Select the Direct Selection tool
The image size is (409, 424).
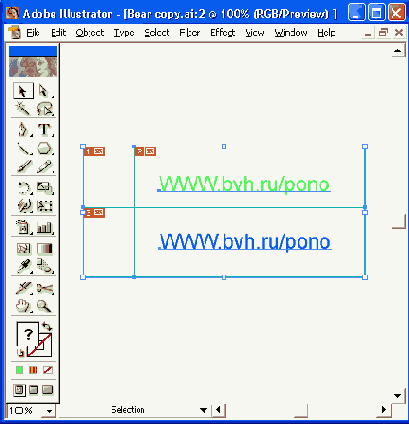tap(44, 91)
